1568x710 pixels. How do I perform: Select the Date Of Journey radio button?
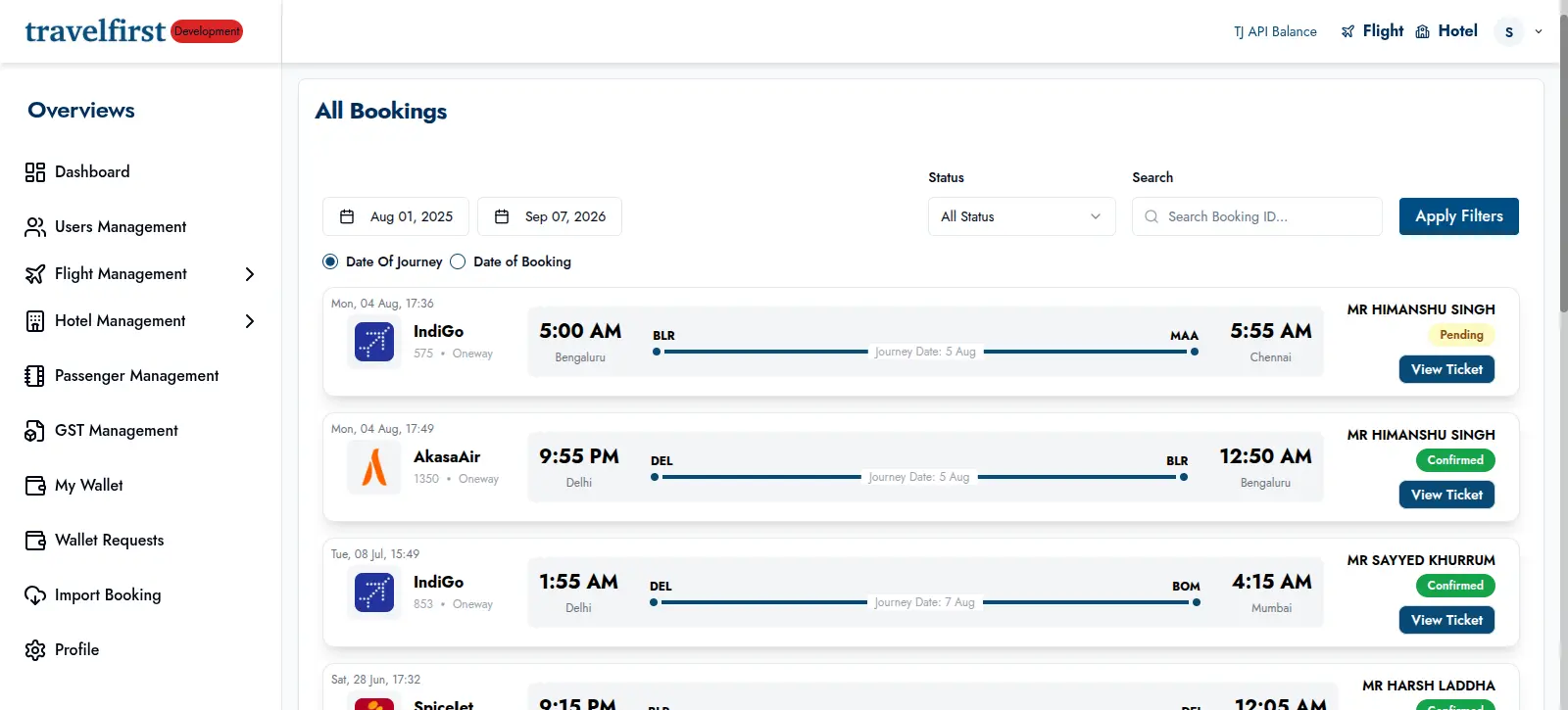click(x=330, y=261)
